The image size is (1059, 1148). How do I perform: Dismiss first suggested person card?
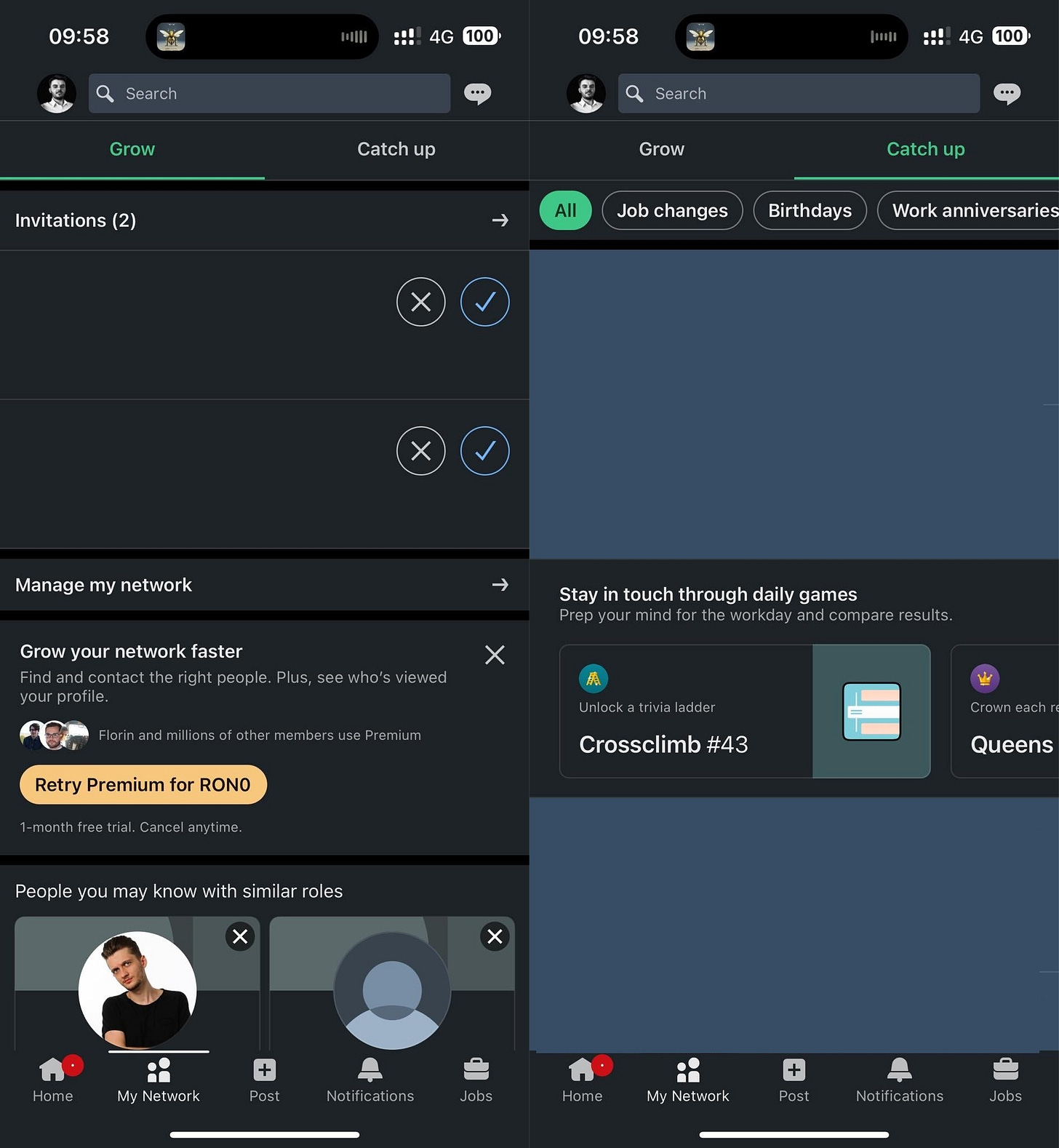point(240,937)
